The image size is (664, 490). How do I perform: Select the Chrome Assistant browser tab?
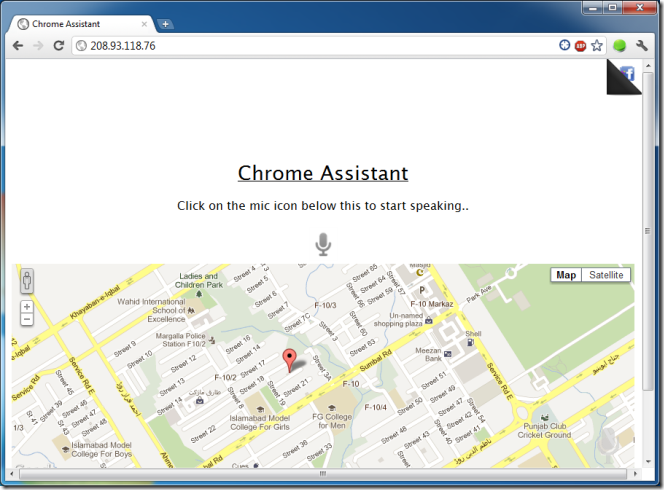[80, 24]
